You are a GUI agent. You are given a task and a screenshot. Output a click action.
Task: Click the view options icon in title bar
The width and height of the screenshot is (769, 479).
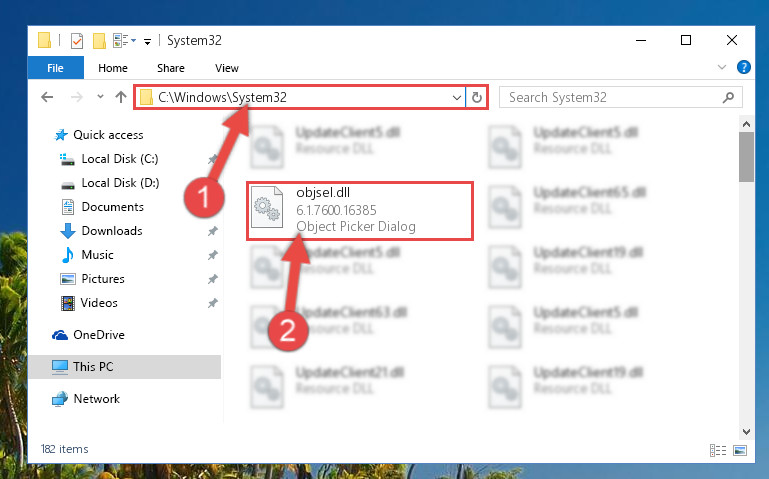click(x=124, y=41)
